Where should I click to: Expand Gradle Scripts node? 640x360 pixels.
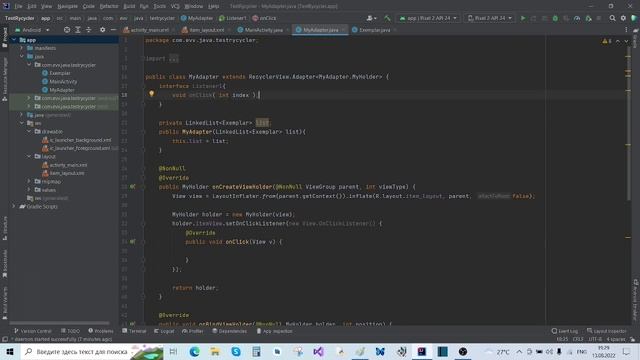(x=14, y=207)
